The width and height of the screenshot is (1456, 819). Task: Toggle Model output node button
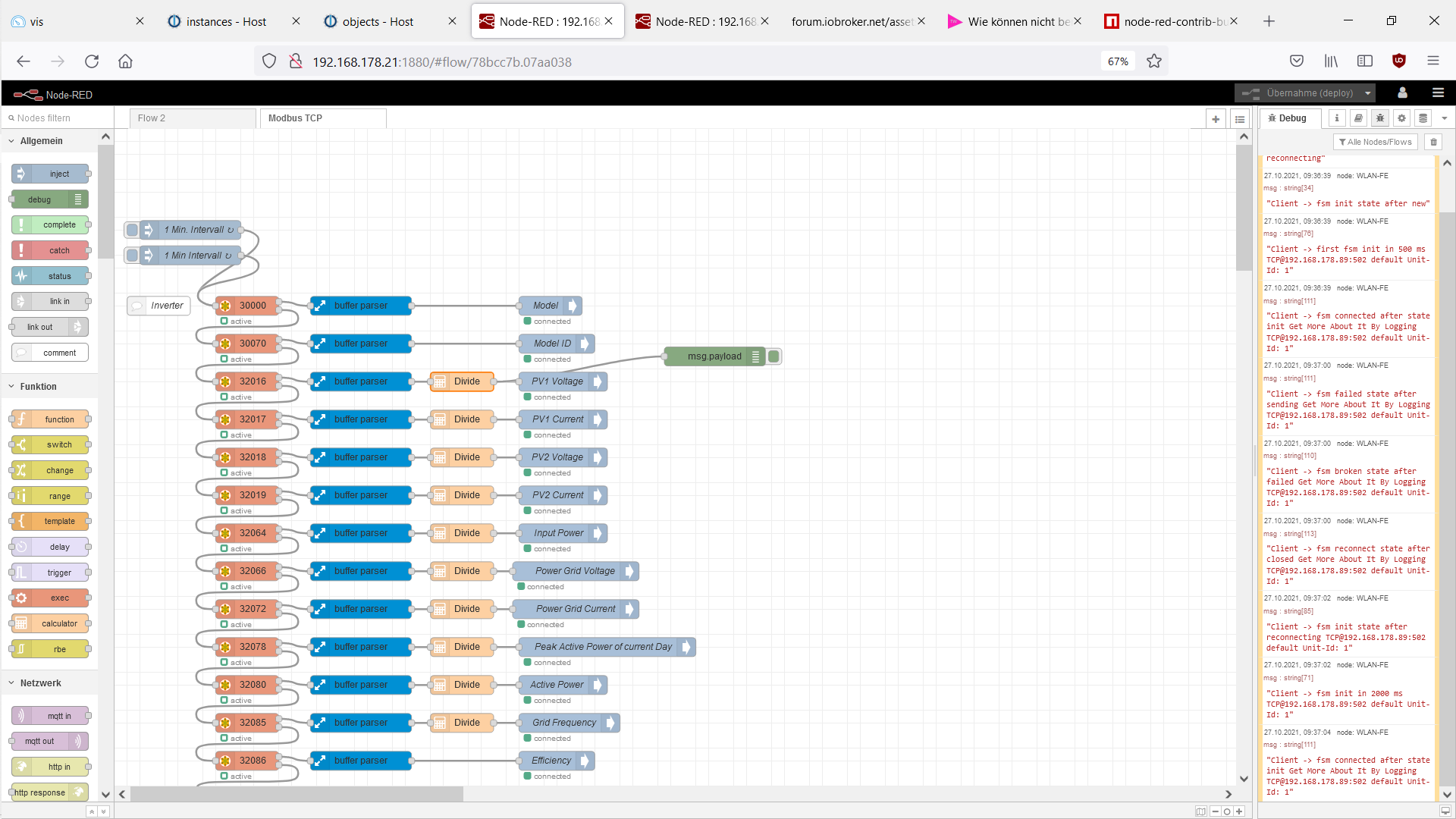(573, 306)
